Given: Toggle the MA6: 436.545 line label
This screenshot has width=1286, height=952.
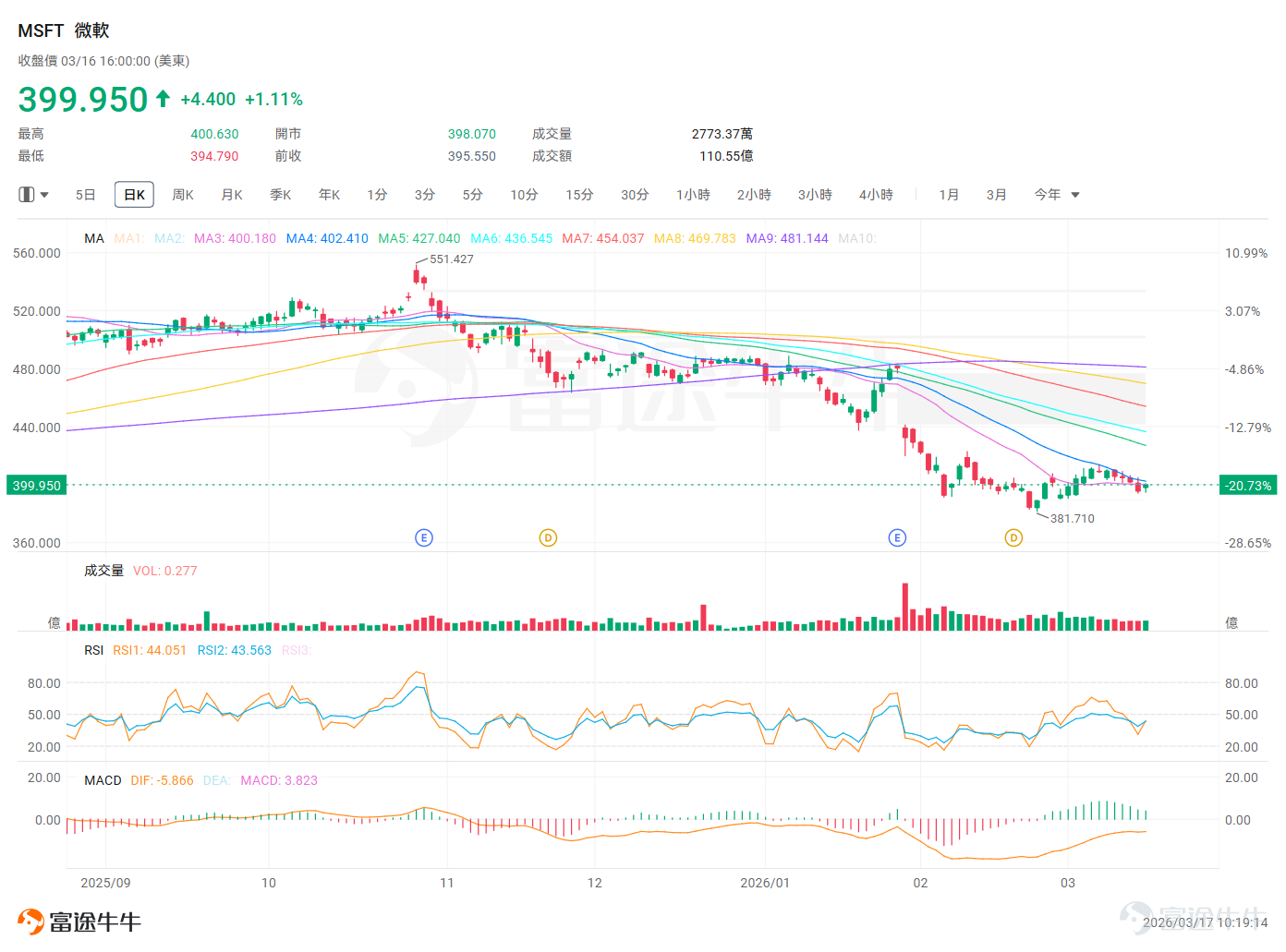Looking at the screenshot, I should point(512,238).
